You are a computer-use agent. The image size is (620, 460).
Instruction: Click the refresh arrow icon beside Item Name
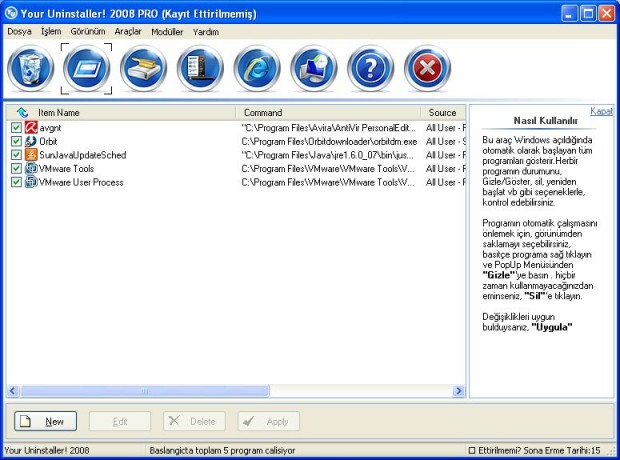click(x=22, y=113)
